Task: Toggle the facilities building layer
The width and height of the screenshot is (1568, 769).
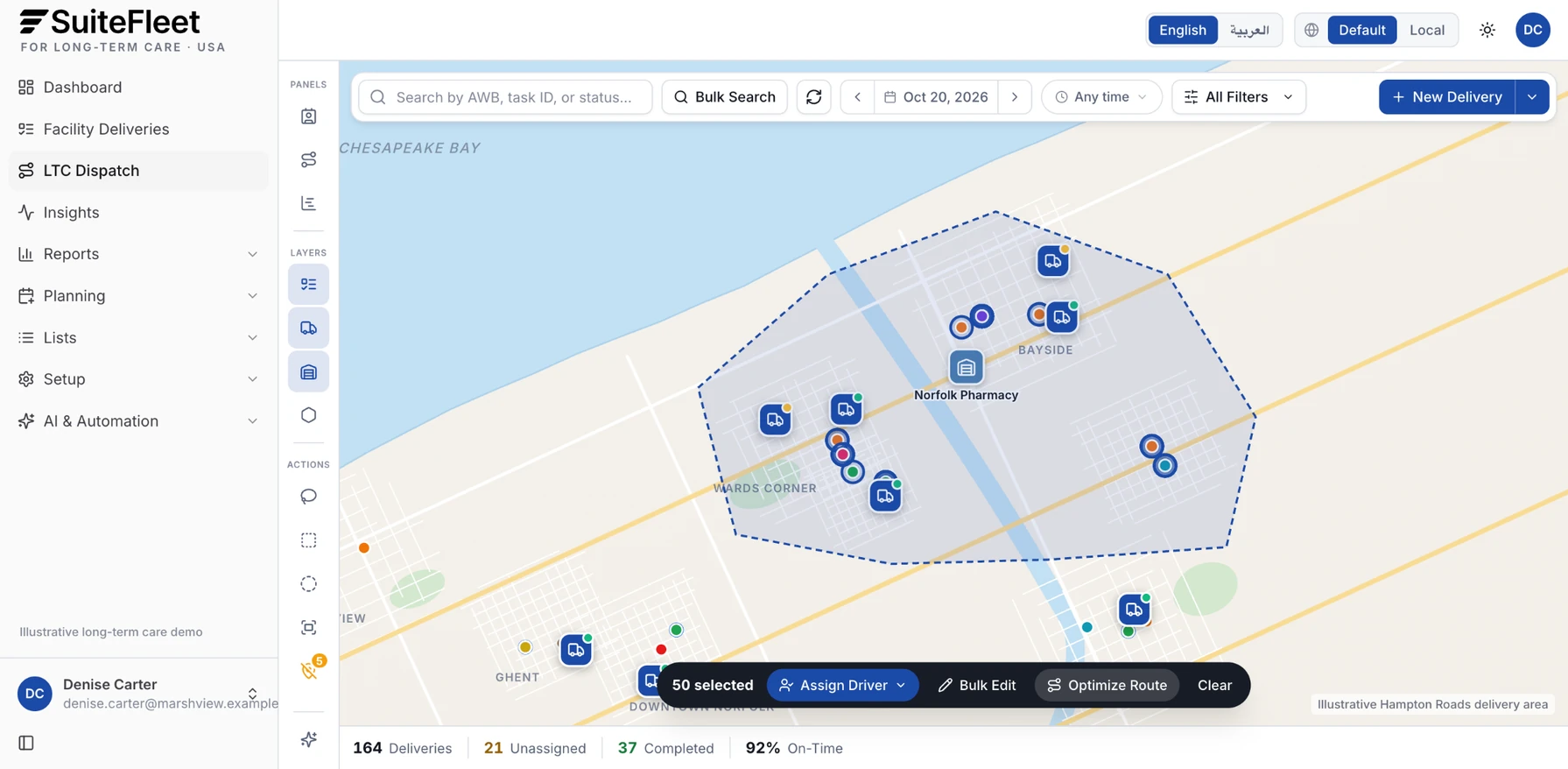Action: (x=308, y=371)
